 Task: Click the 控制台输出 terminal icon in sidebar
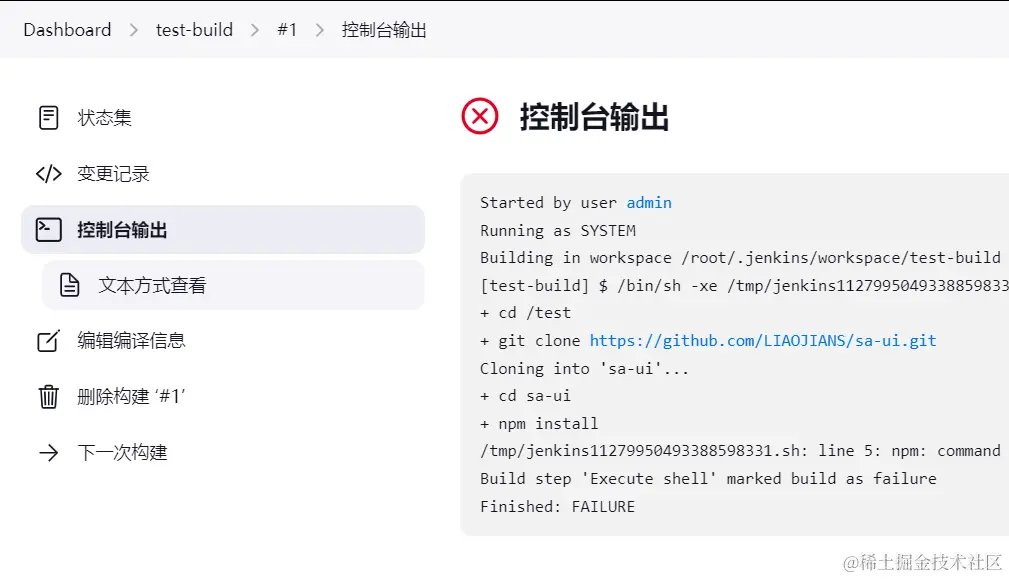(48, 230)
